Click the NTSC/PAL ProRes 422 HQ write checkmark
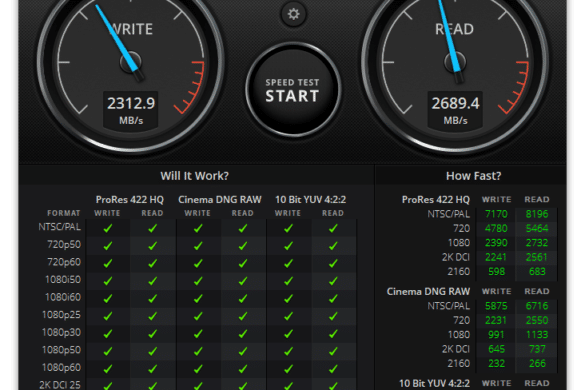Image resolution: width=585 pixels, height=390 pixels. [x=108, y=228]
